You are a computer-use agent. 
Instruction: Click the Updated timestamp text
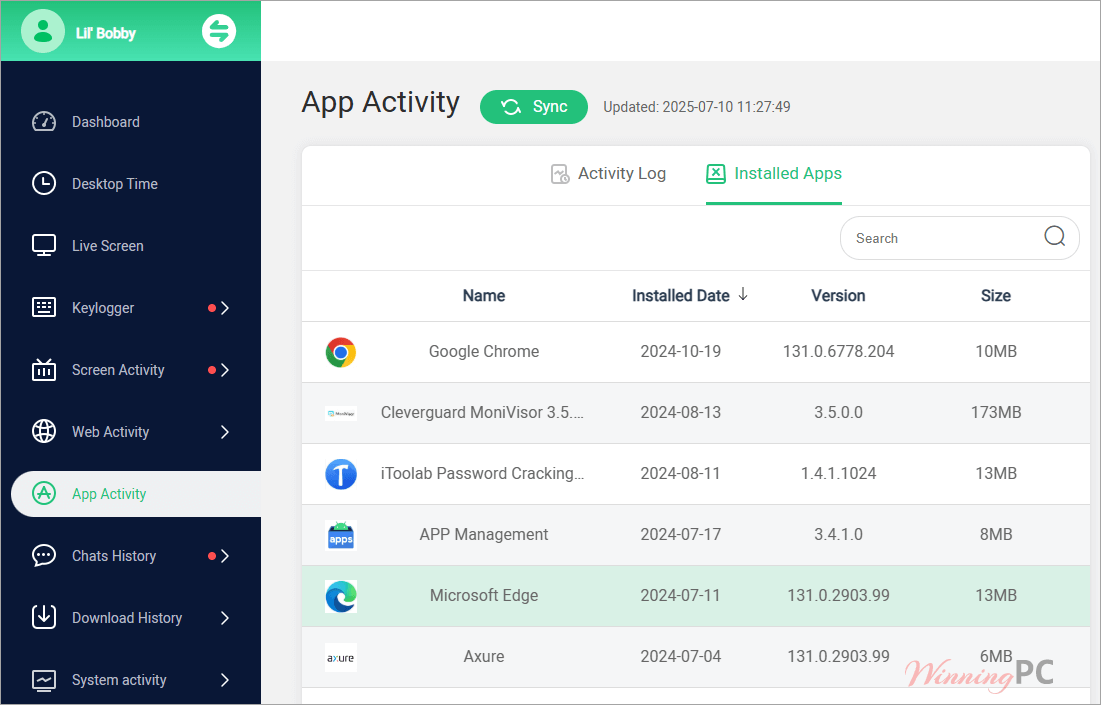pos(697,107)
